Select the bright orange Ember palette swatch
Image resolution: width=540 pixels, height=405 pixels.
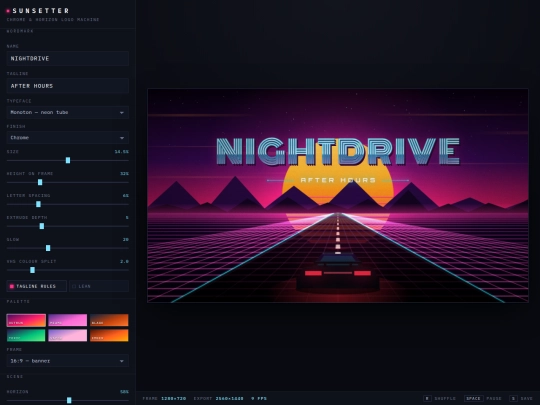(x=109, y=335)
